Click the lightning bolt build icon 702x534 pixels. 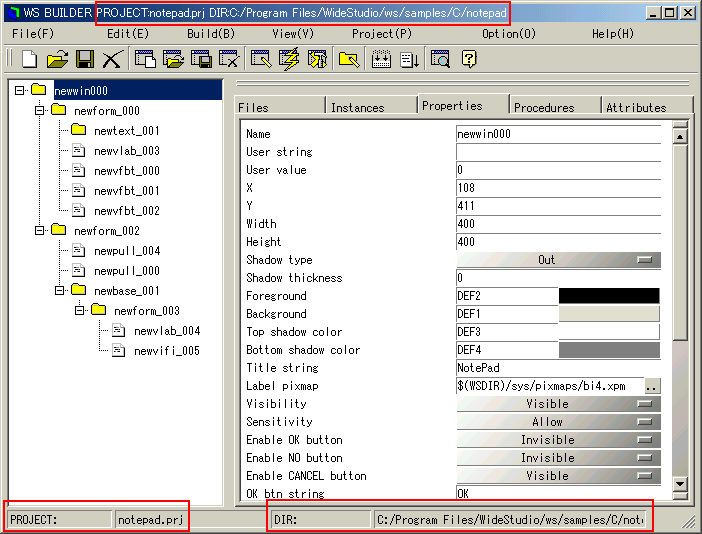click(x=289, y=60)
